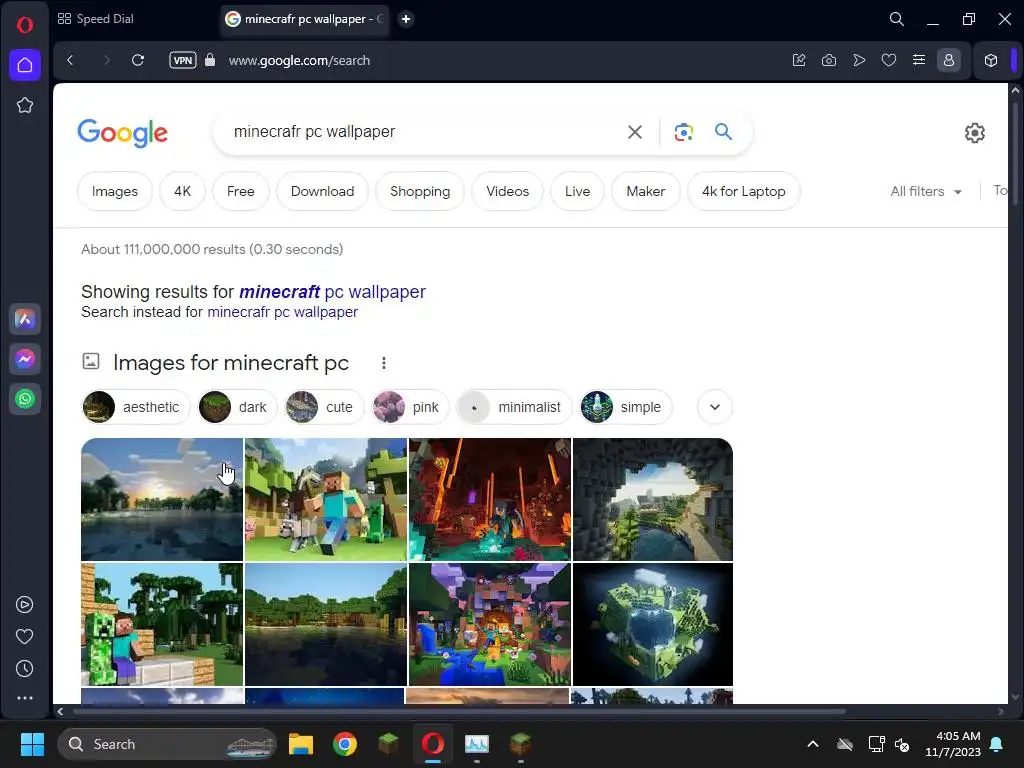The width and height of the screenshot is (1024, 768).
Task: Add page to bookmarks with the heart icon
Action: [889, 60]
